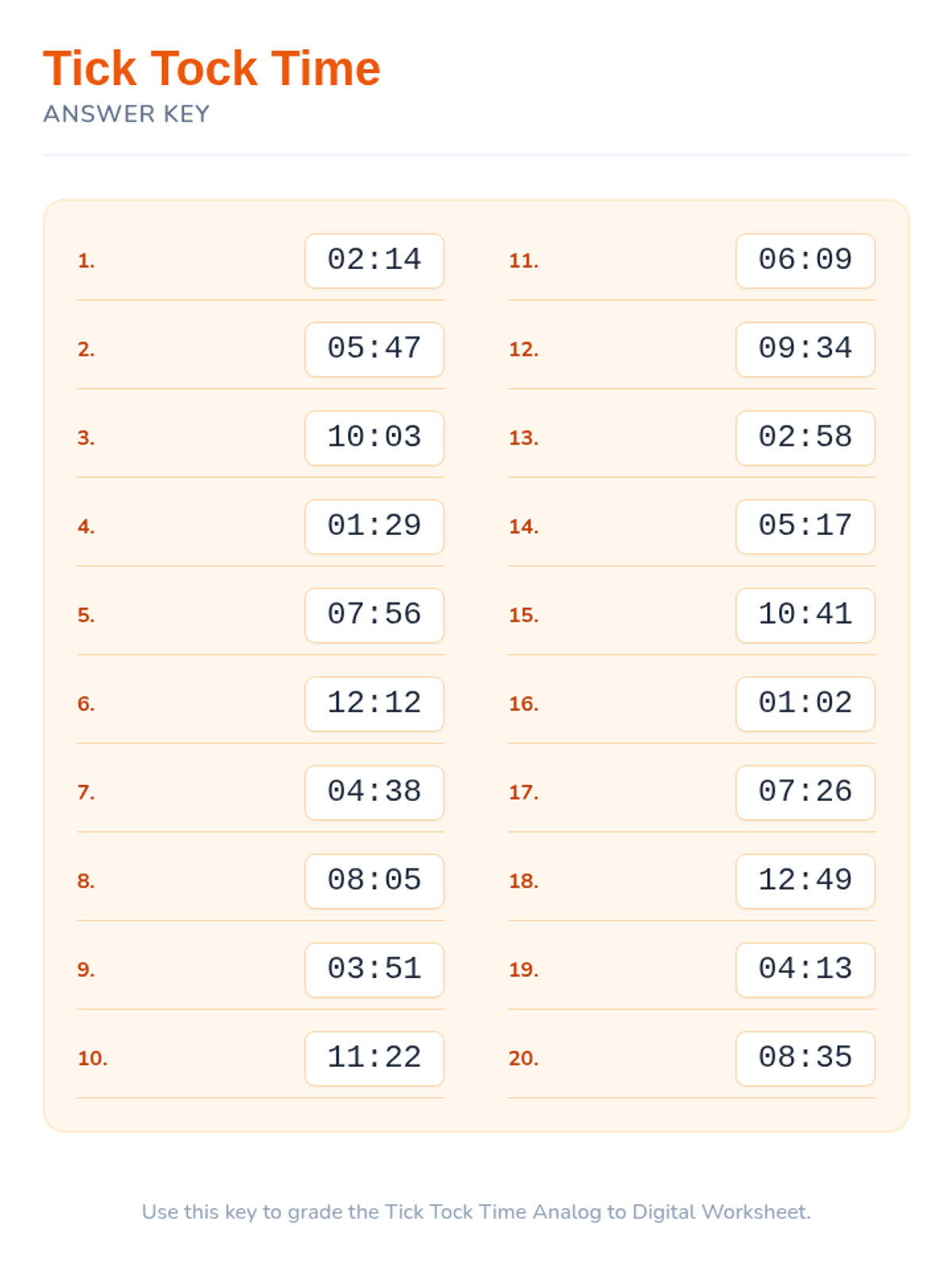Select the 12:12 answer box
This screenshot has width=952, height=1270.
pyautogui.click(x=374, y=704)
